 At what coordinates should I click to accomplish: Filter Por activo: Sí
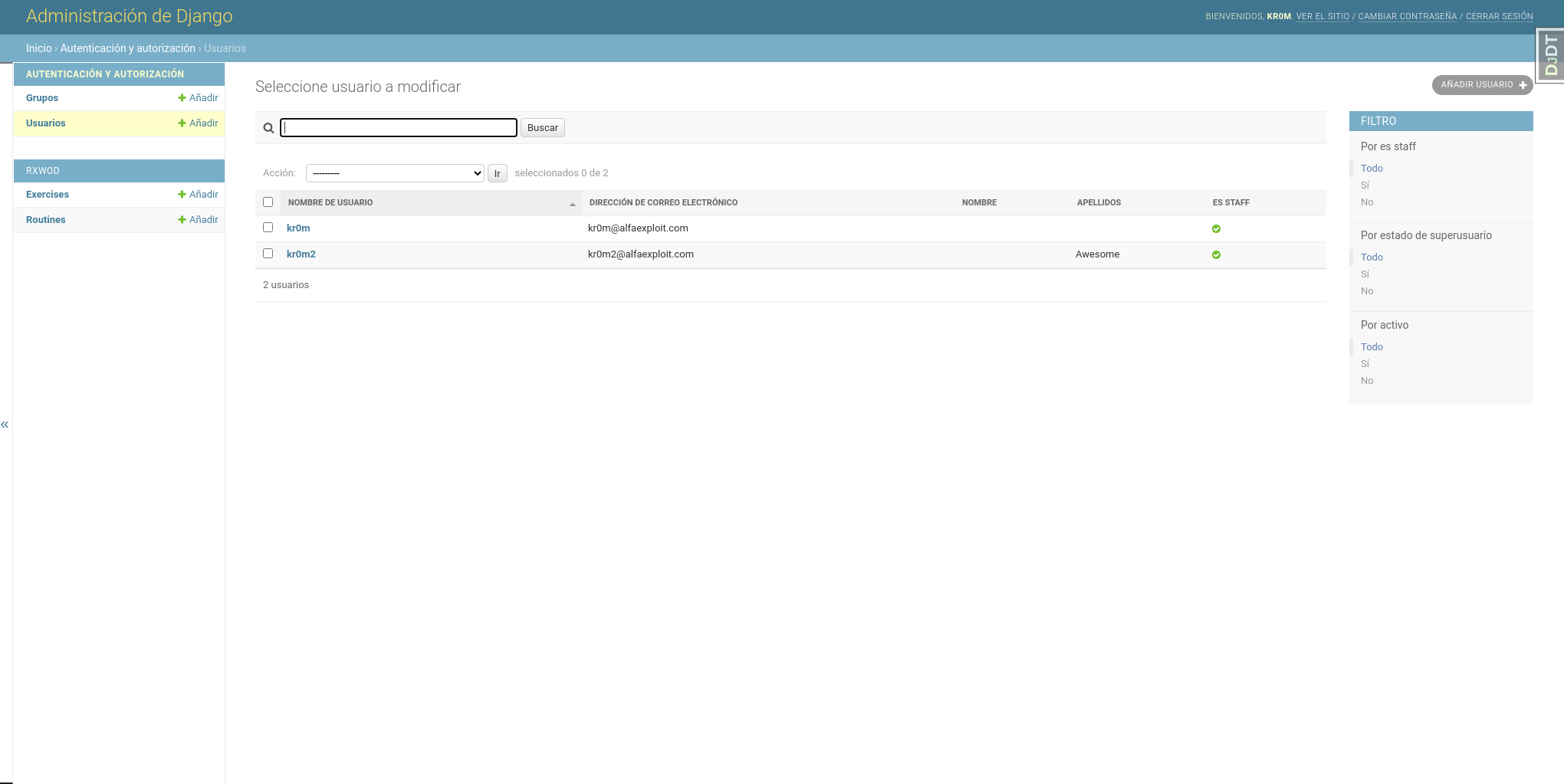pos(1365,364)
